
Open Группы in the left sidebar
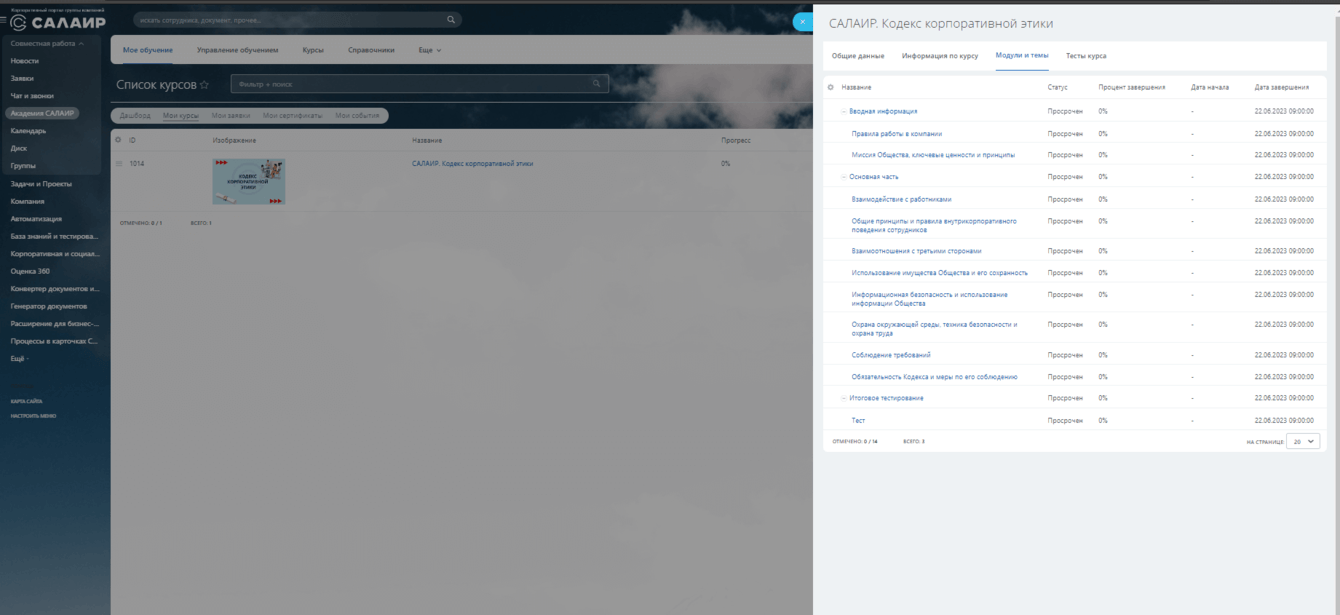pyautogui.click(x=23, y=166)
